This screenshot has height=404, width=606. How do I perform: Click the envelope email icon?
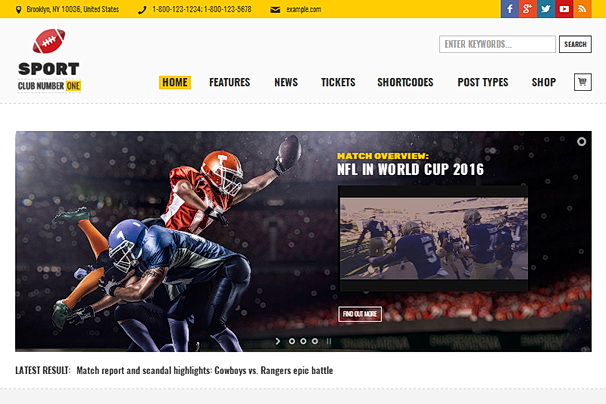[275, 10]
